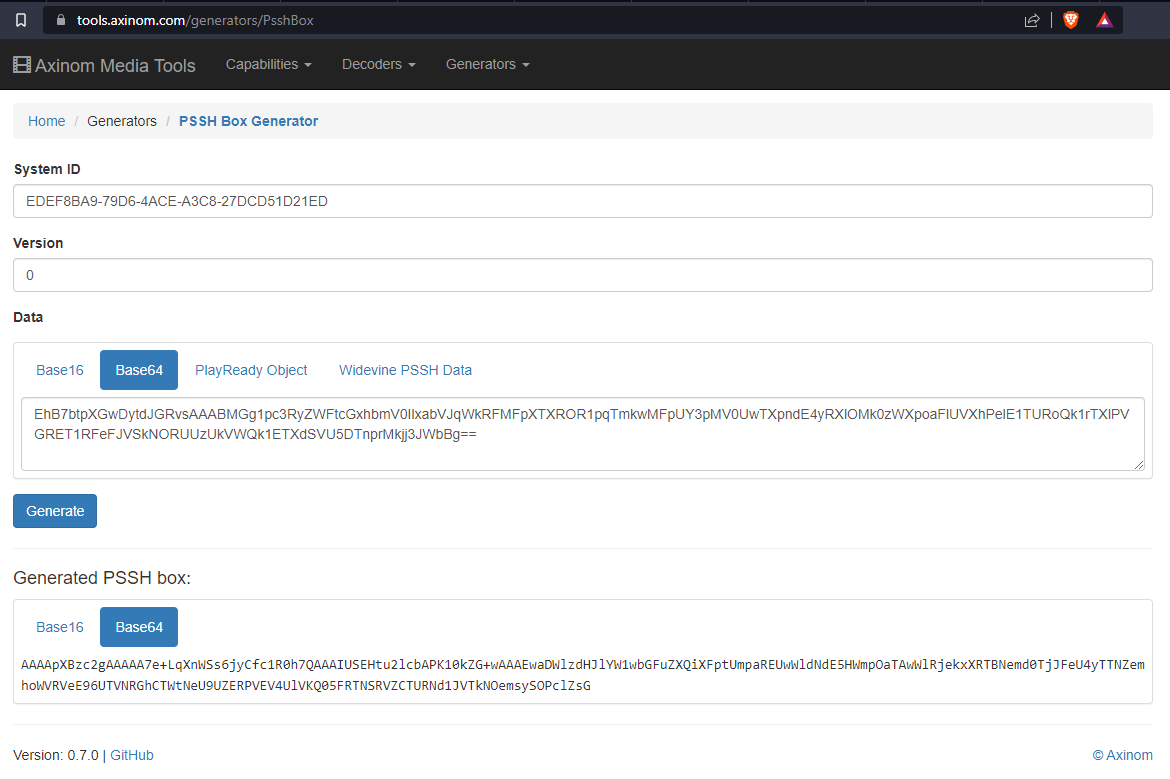Screen dimensions: 1170x779
Task: Click the Version label
Action: point(38,243)
